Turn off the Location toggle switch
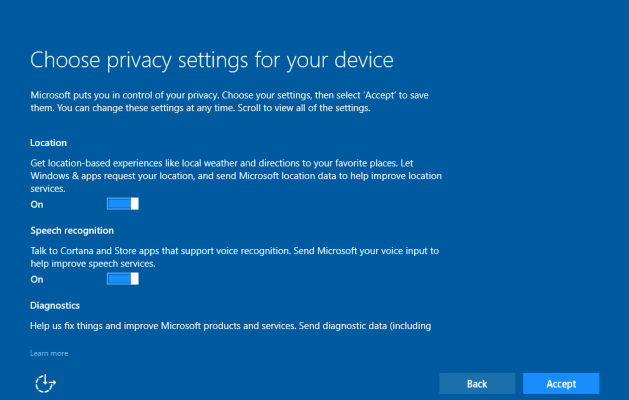This screenshot has width=629, height=400. (123, 204)
